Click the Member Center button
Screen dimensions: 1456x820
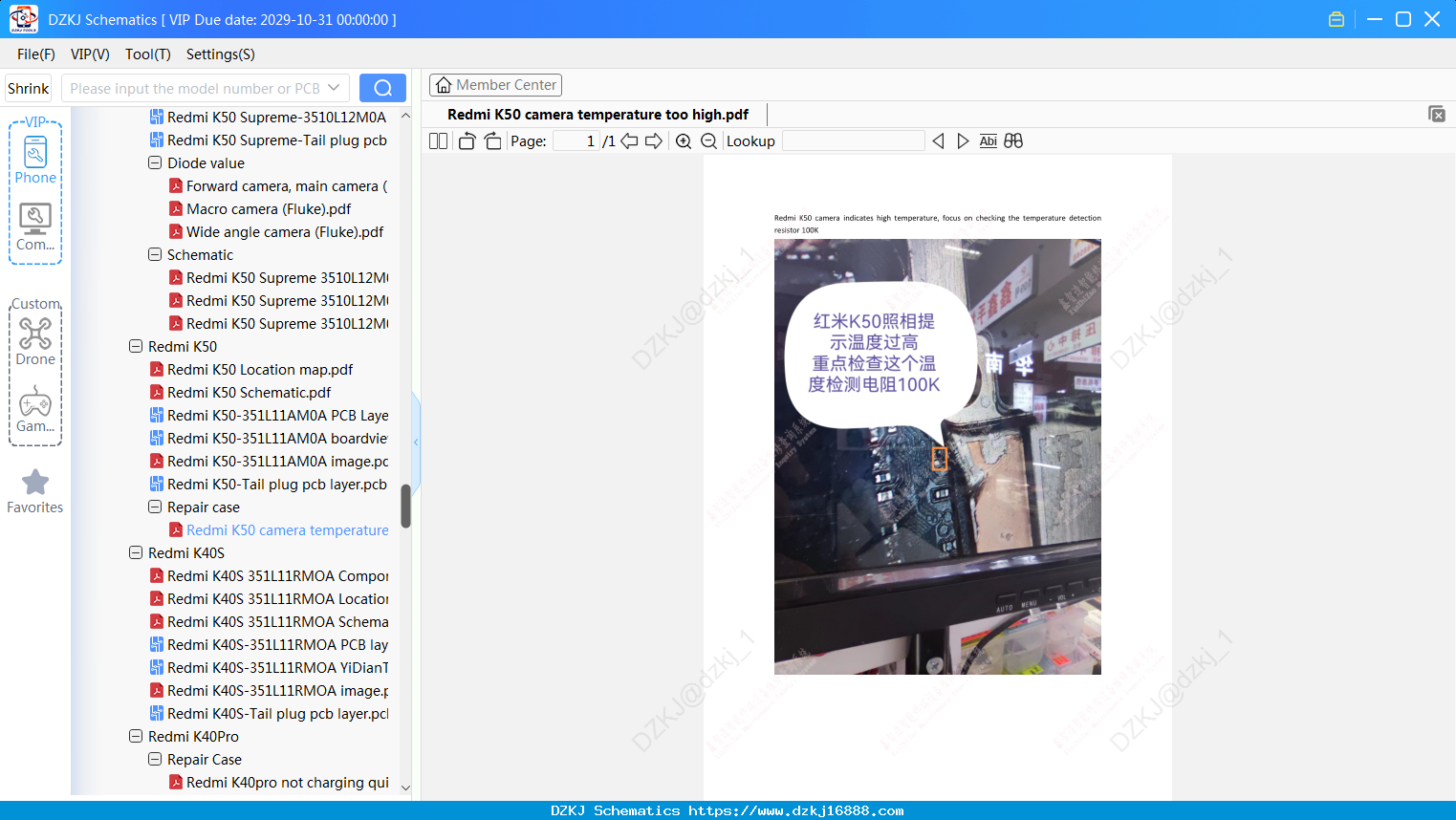(495, 85)
